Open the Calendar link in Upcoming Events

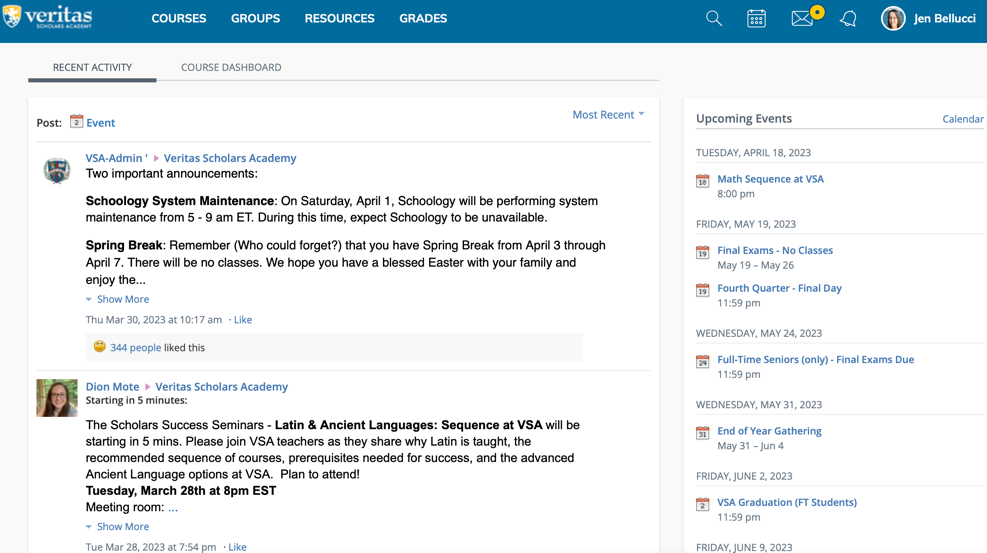963,119
